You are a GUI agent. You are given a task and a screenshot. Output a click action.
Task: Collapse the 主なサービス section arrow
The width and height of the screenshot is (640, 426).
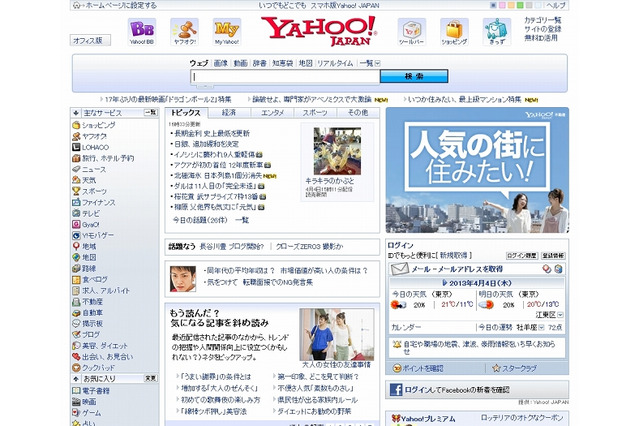76,113
